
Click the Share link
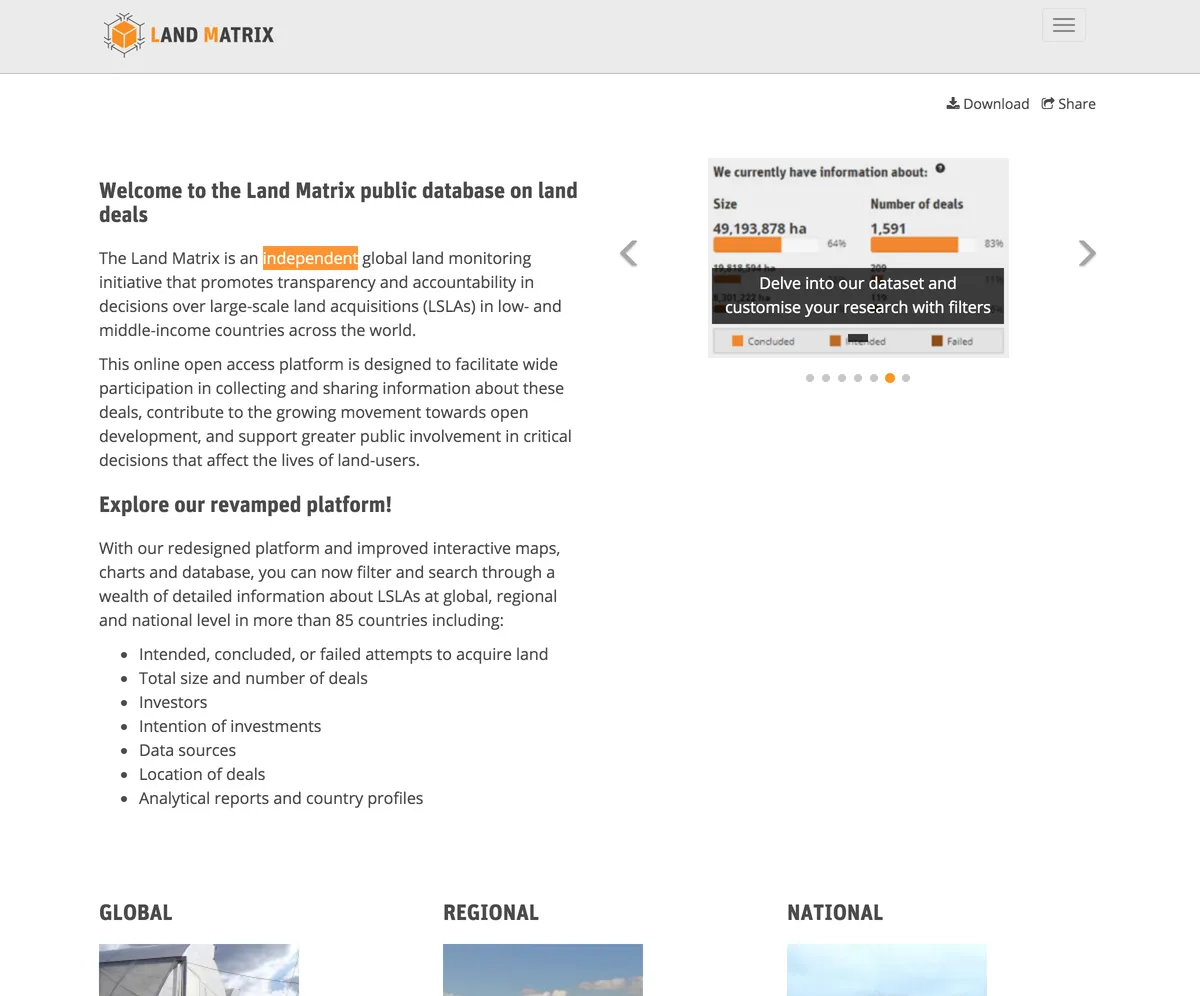(x=1069, y=104)
